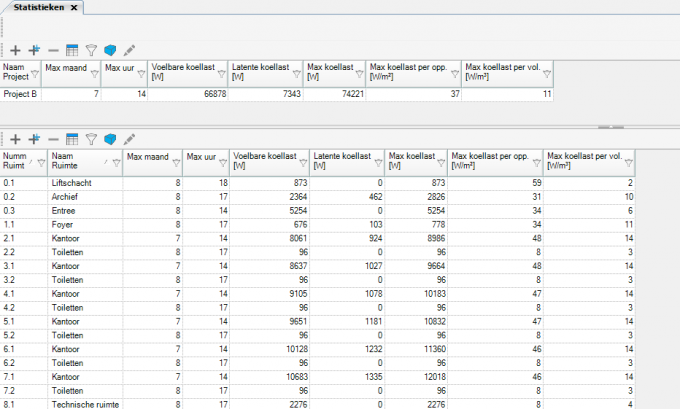Select the project value 74221
Screen dimensions: 680x409
click(x=353, y=94)
